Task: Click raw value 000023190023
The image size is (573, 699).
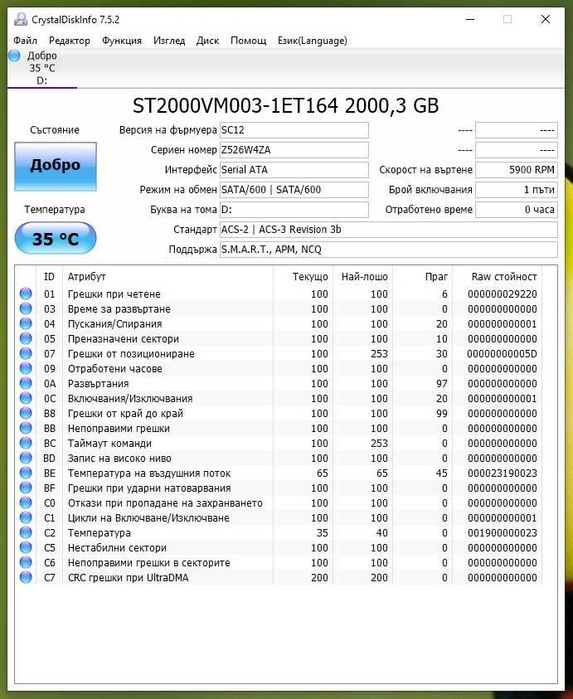Action: point(502,473)
